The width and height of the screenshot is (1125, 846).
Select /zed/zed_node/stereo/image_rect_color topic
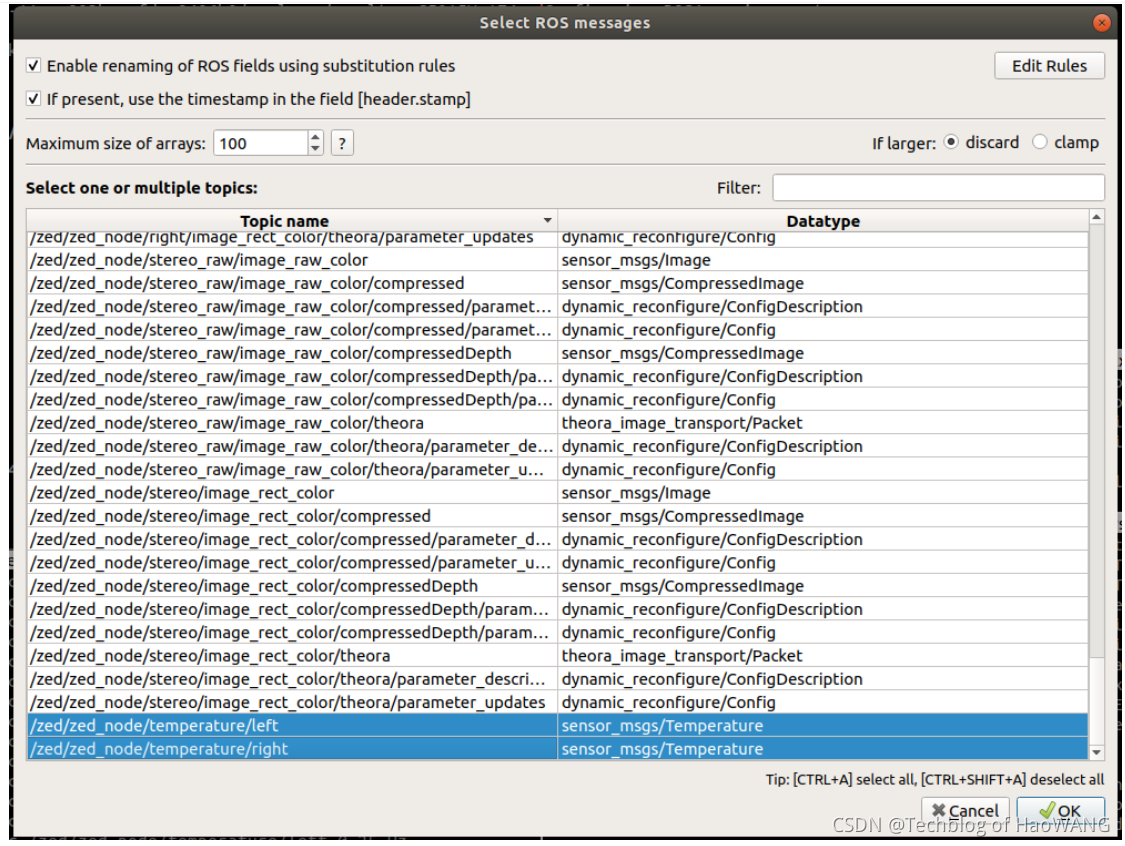pyautogui.click(x=292, y=493)
